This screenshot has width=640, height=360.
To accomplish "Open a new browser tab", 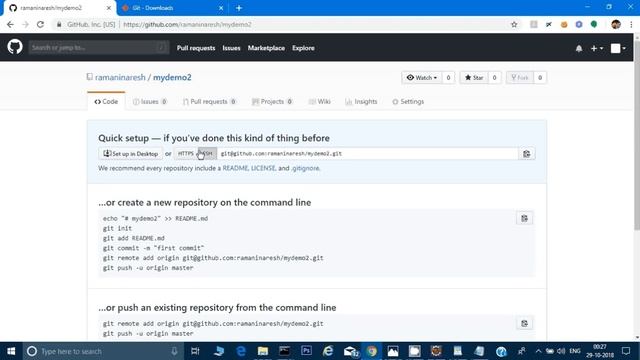I will pos(239,8).
